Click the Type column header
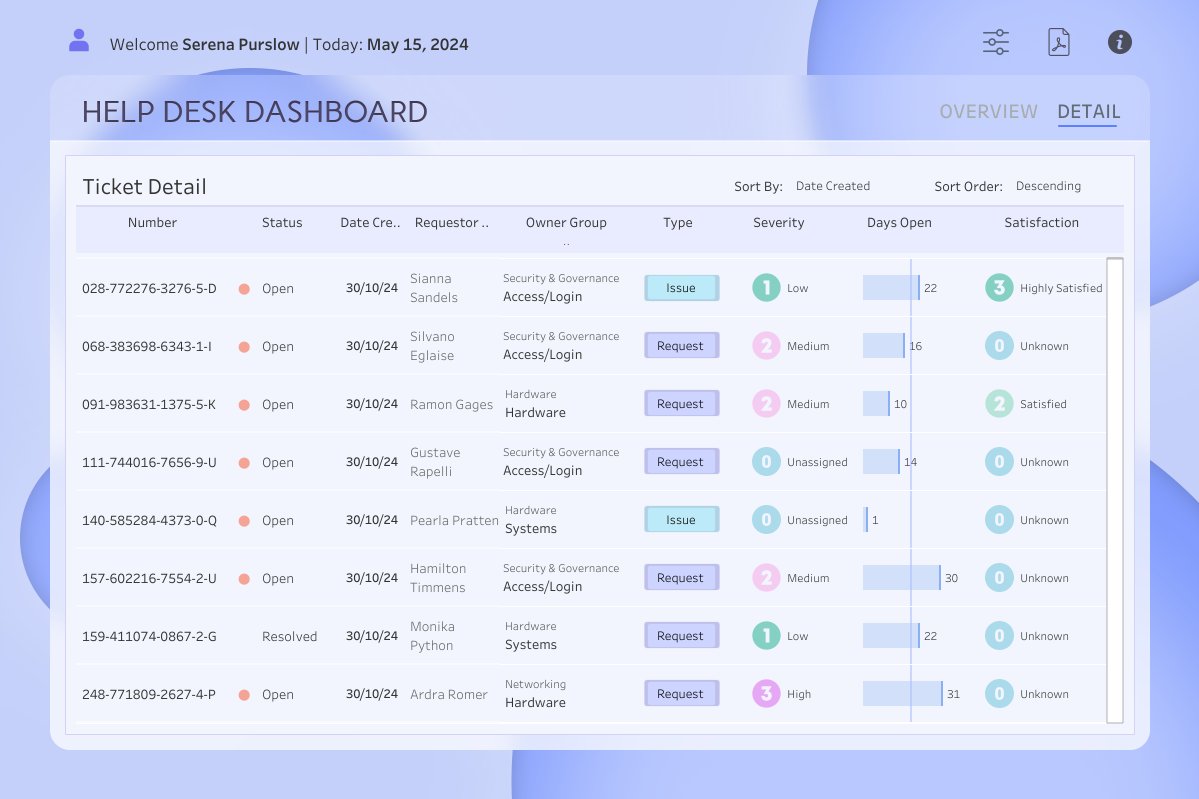Image resolution: width=1199 pixels, height=799 pixels. 677,222
